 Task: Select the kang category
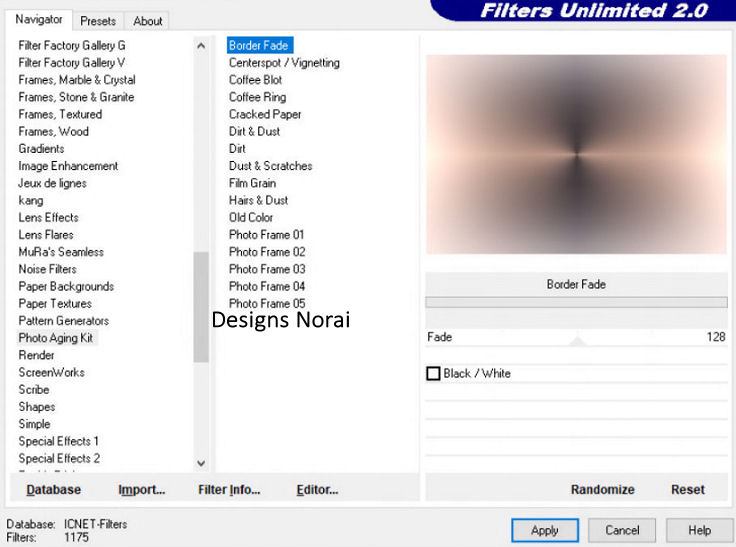point(31,200)
